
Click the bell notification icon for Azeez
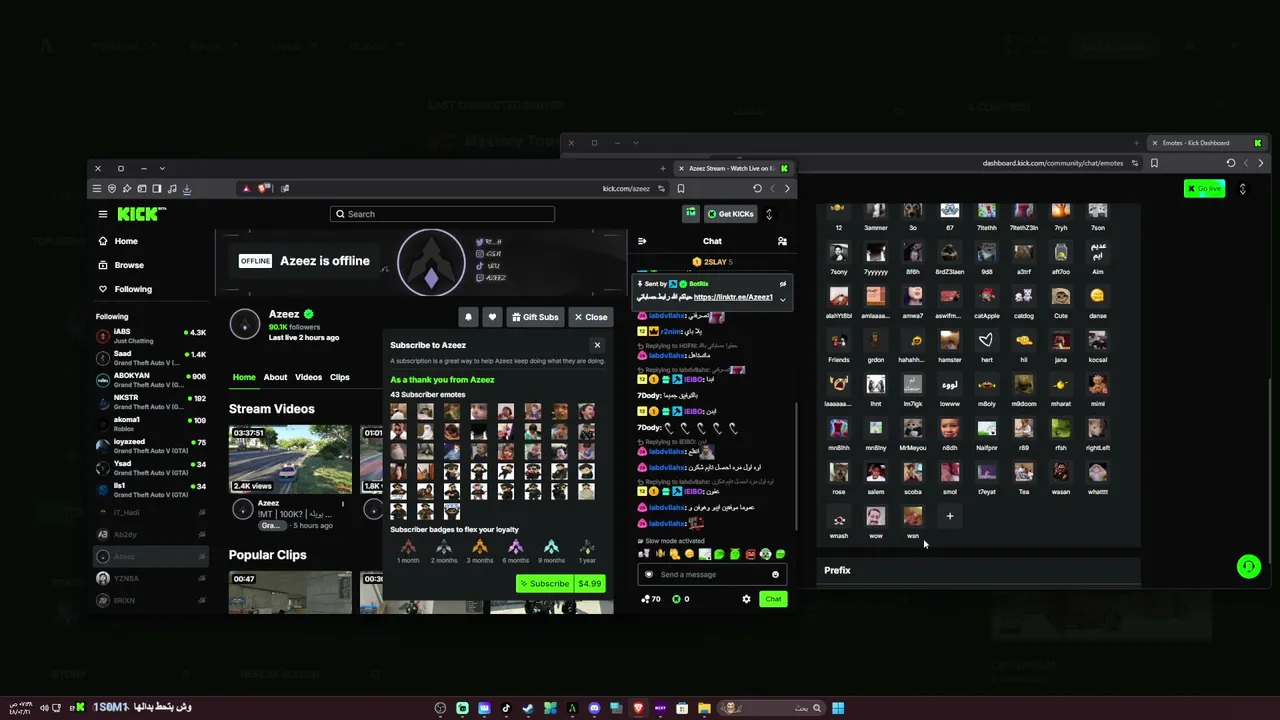[x=468, y=317]
